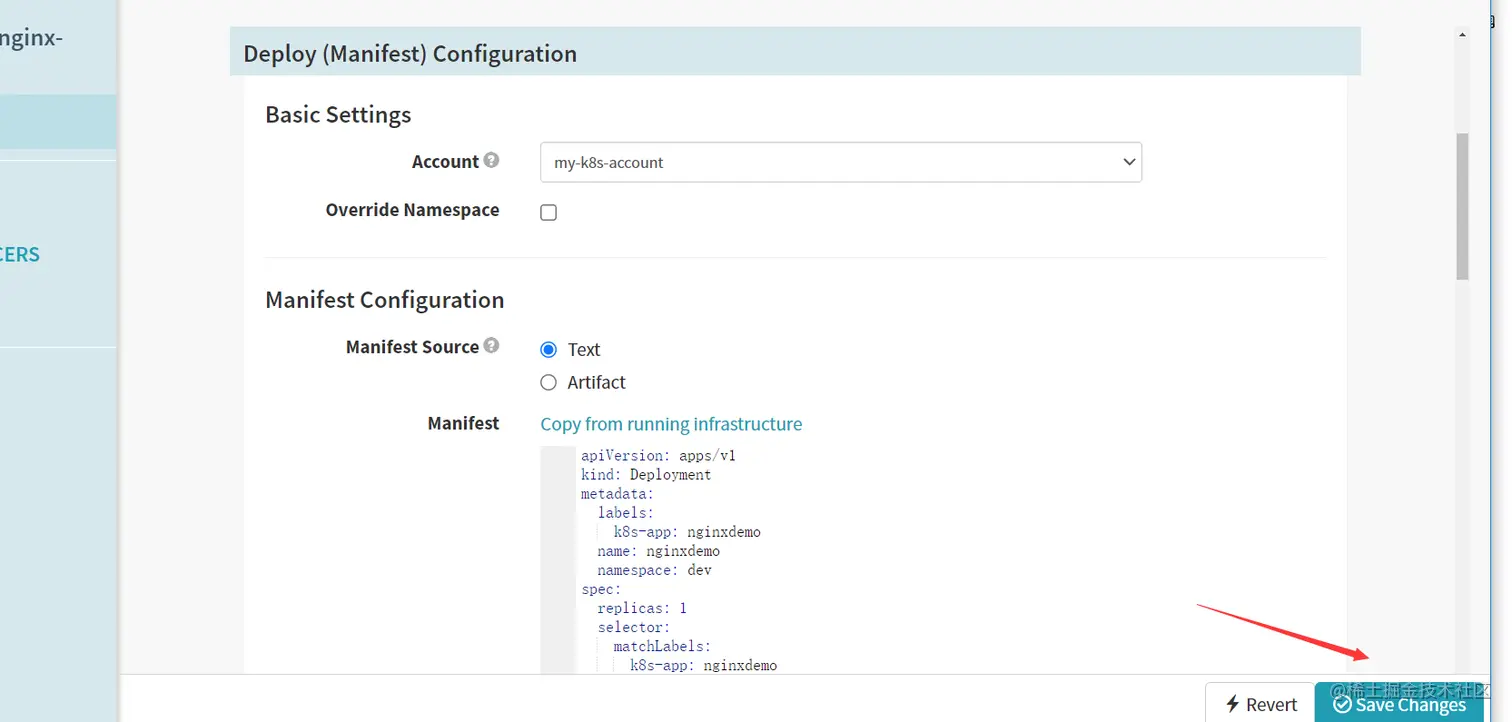Click the 'kind: Deployment' line in manifest
This screenshot has height=722, width=1512.
pos(646,474)
